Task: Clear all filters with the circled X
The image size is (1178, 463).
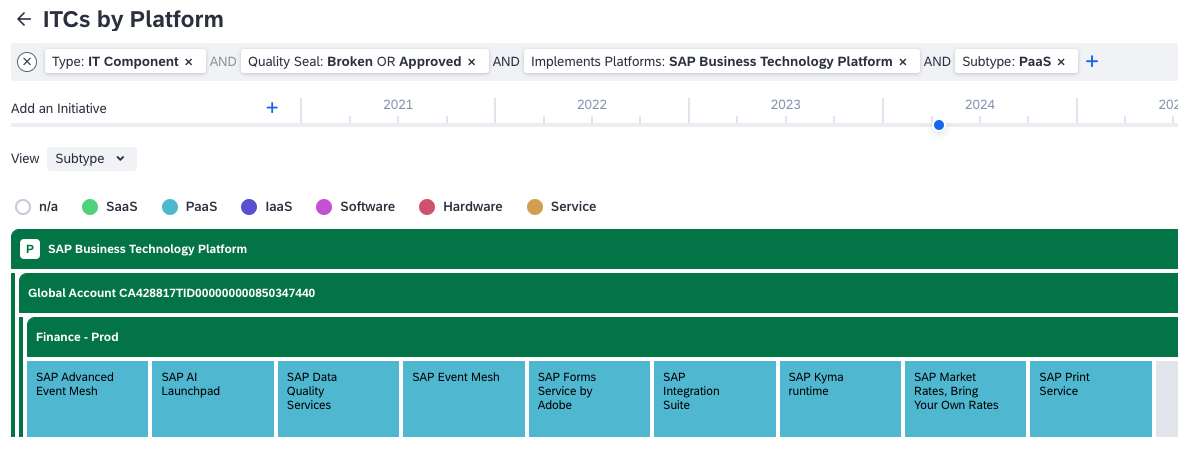Action: click(27, 62)
